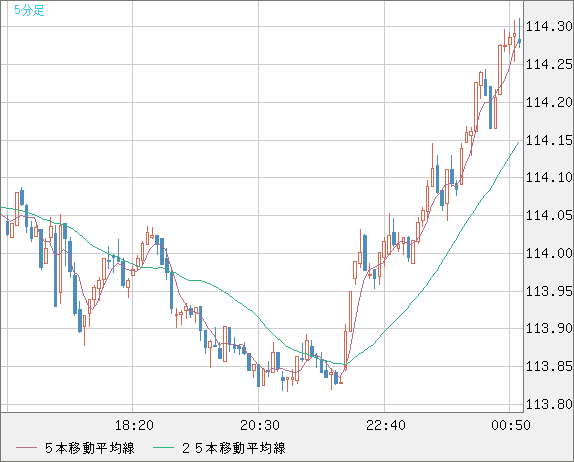Select the 113.80 price axis label
The width and height of the screenshot is (574, 462).
click(549, 404)
